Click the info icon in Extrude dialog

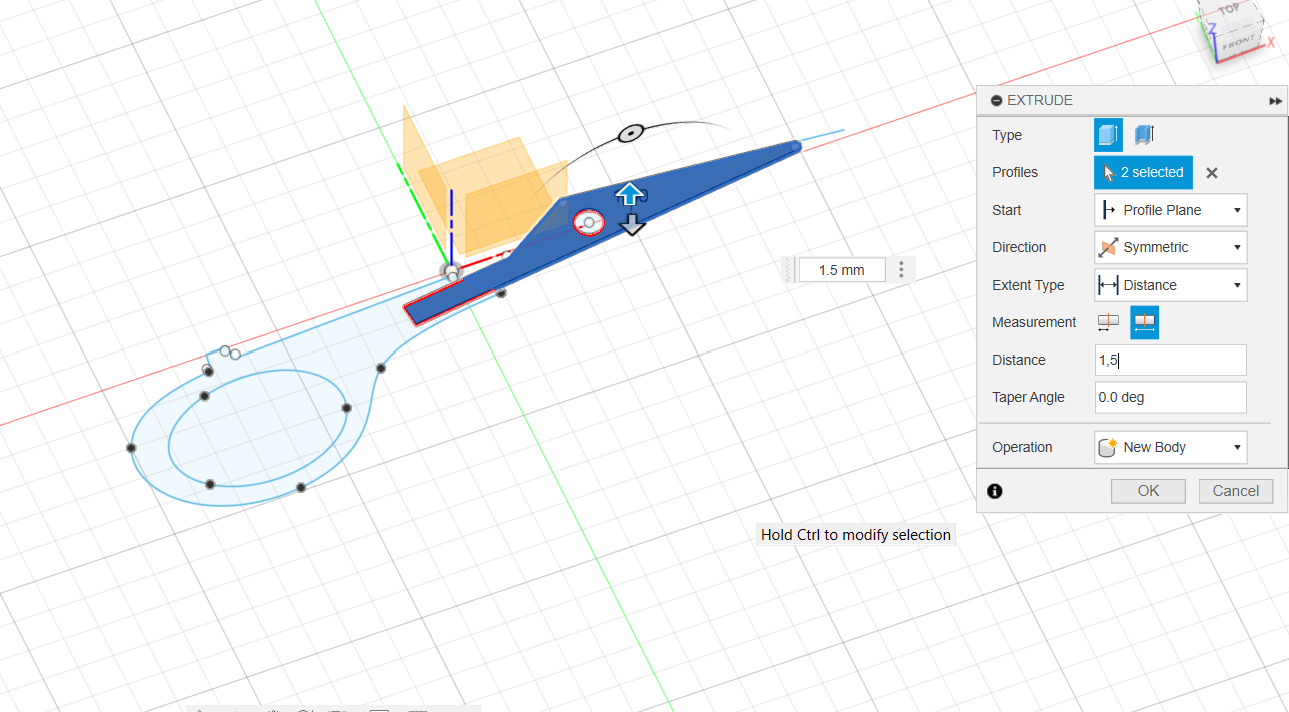click(x=995, y=491)
